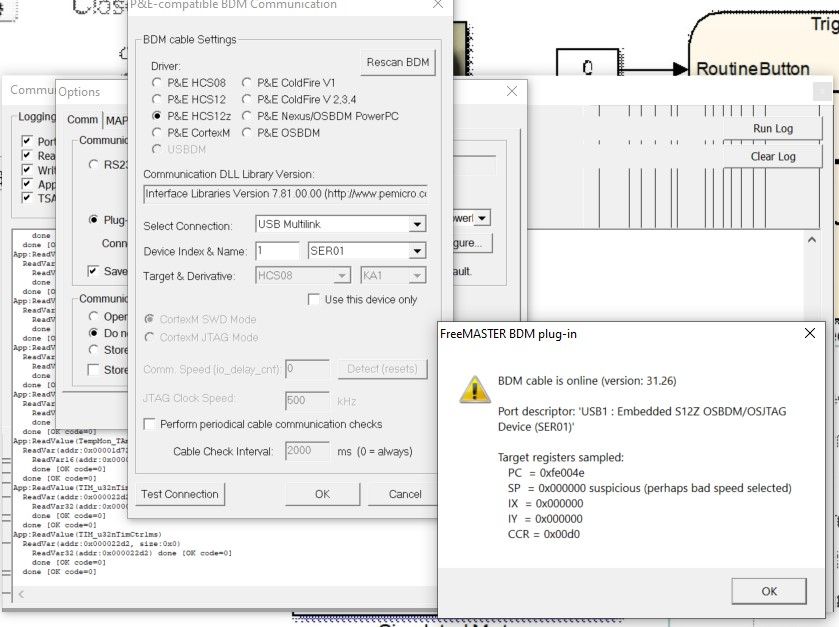The image size is (839, 627).
Task: Close the FreeMASTER BDM plug-in message box
Action: (x=810, y=333)
